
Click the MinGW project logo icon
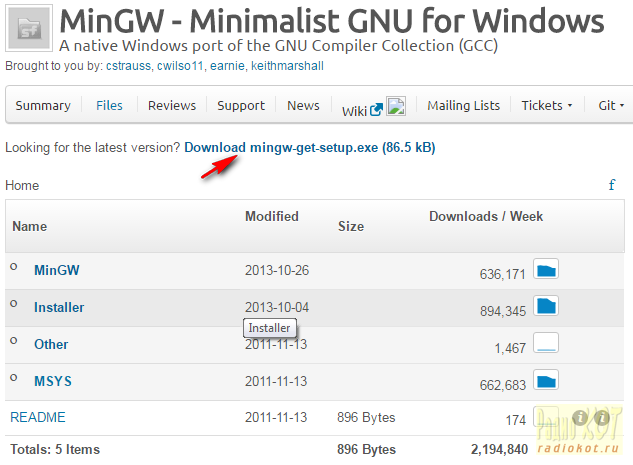28,29
